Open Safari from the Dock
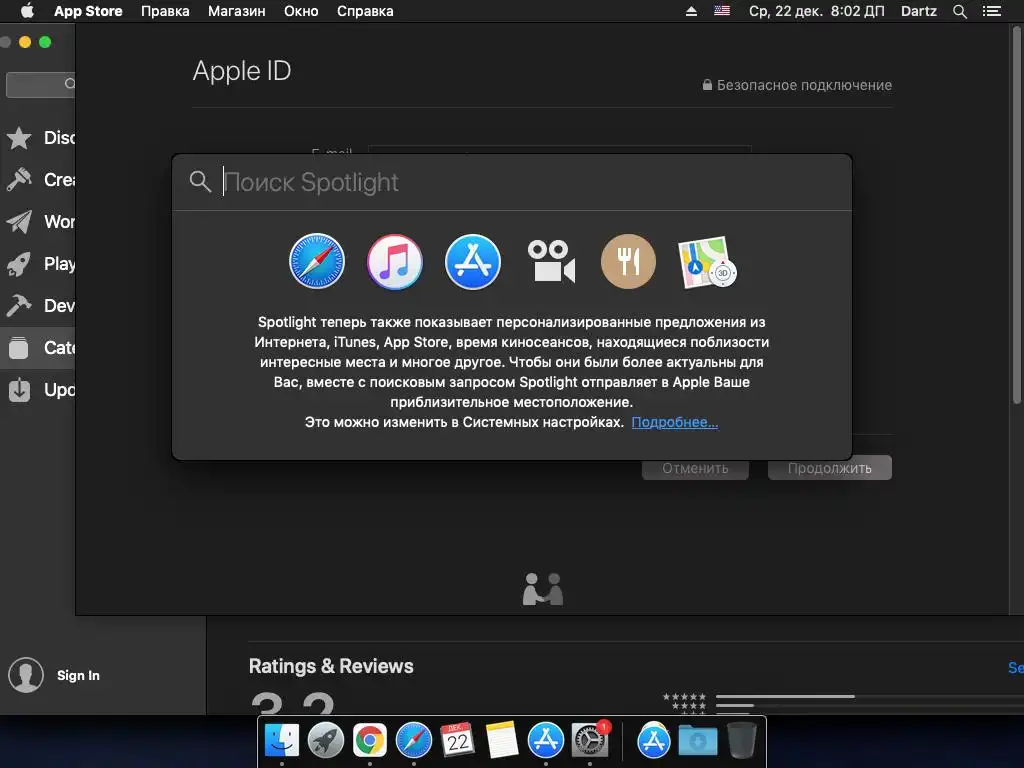Image resolution: width=1024 pixels, height=768 pixels. click(x=413, y=741)
